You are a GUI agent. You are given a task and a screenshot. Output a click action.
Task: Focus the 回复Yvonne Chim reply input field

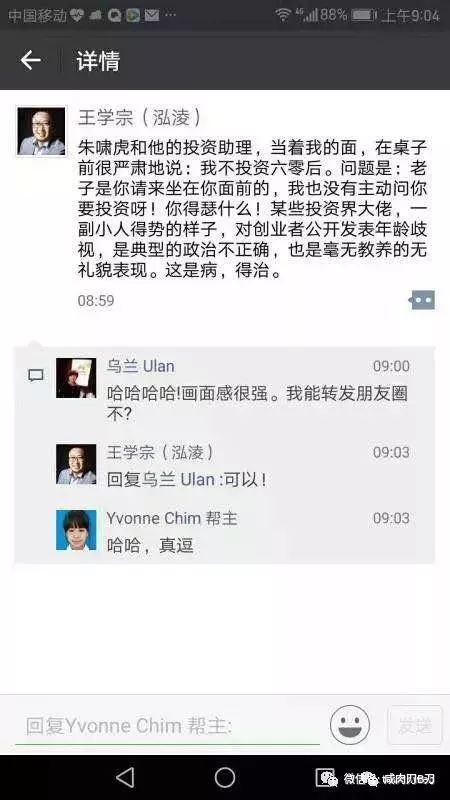tap(167, 726)
